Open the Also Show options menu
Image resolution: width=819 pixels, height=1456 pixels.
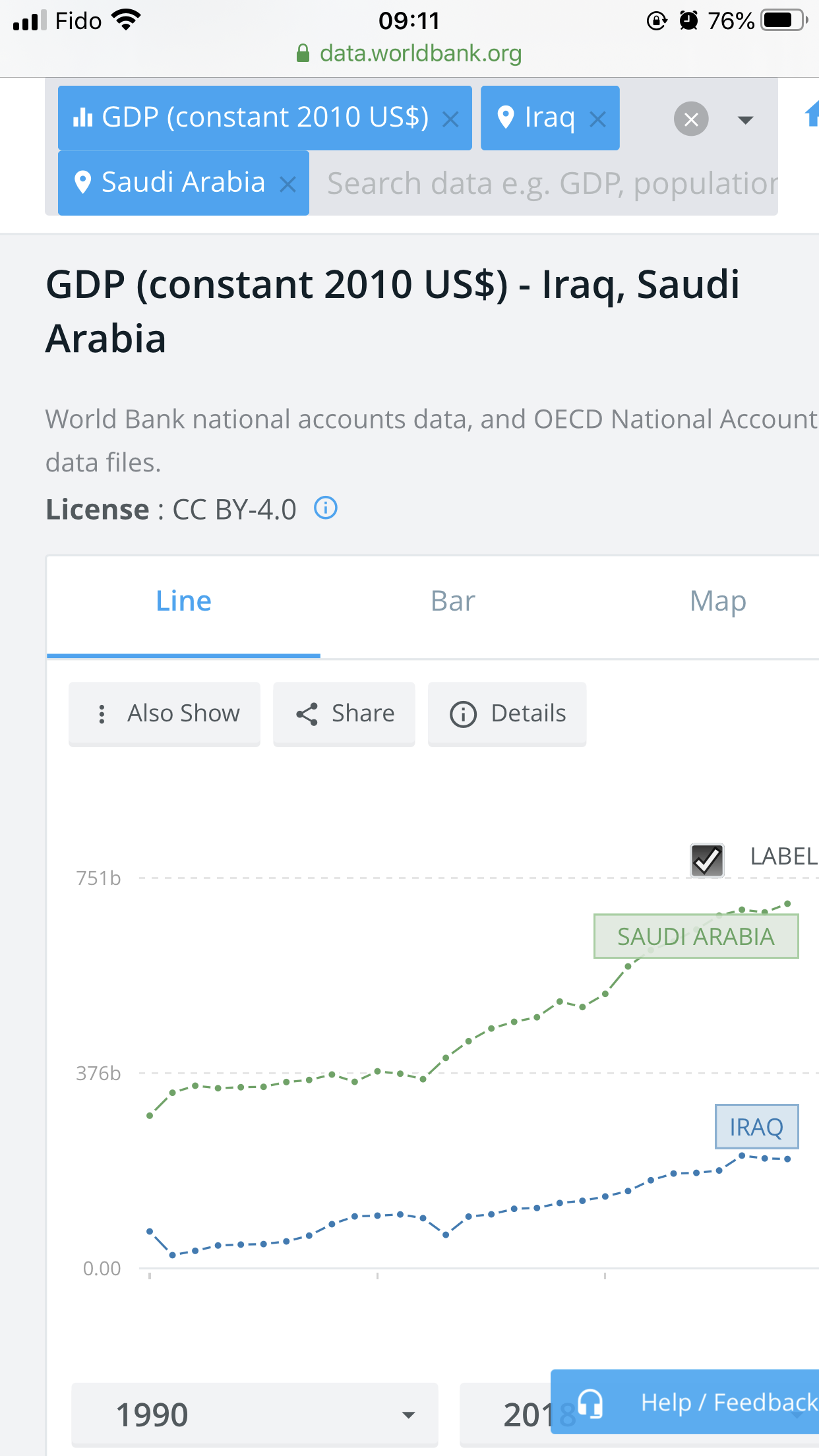pos(165,713)
